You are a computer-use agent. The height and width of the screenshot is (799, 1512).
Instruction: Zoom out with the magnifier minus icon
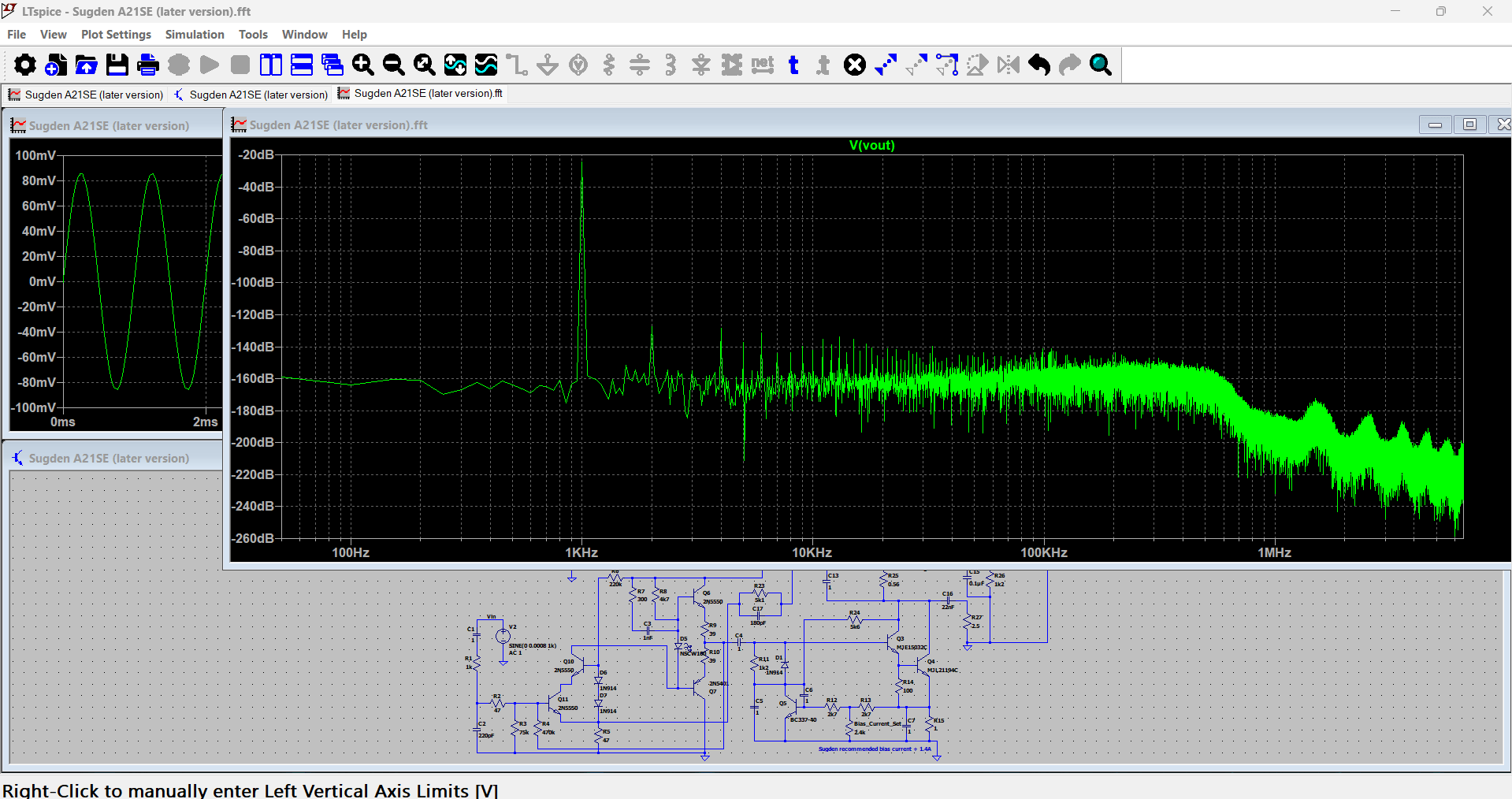point(394,65)
